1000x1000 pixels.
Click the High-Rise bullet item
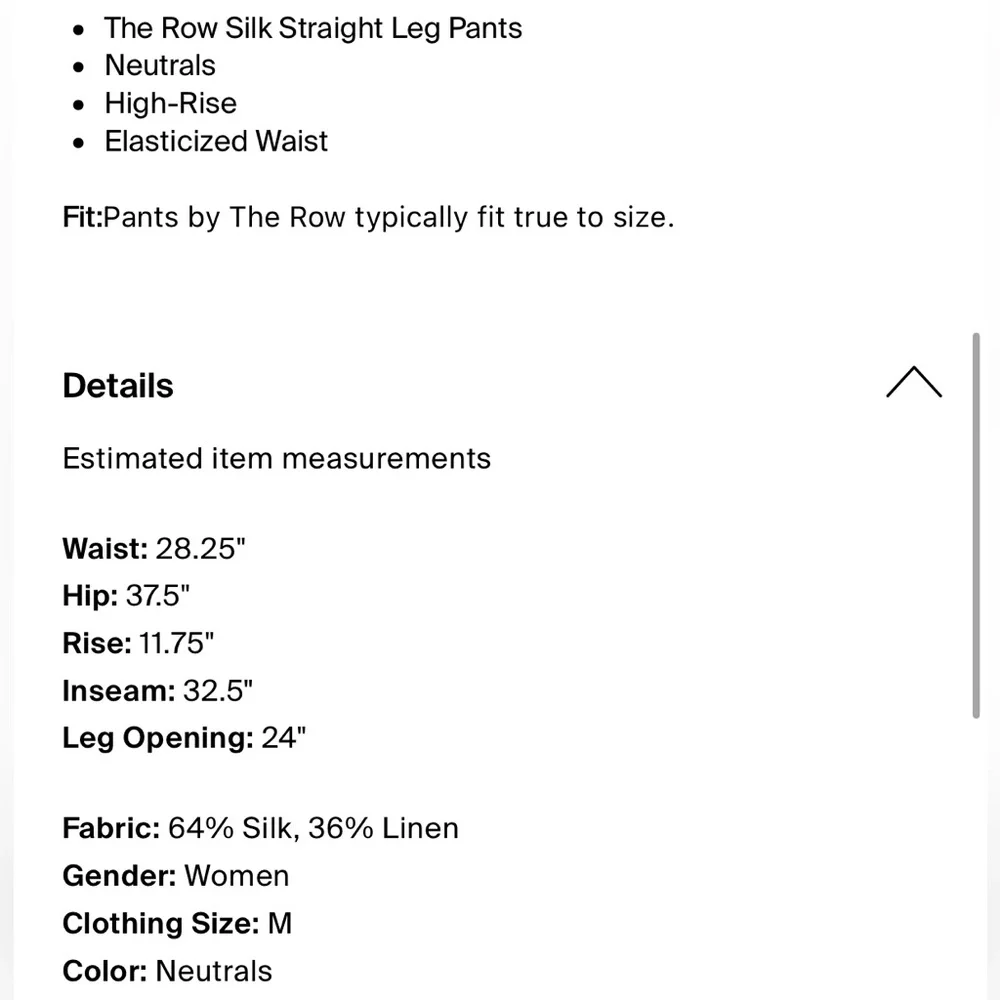(x=171, y=104)
